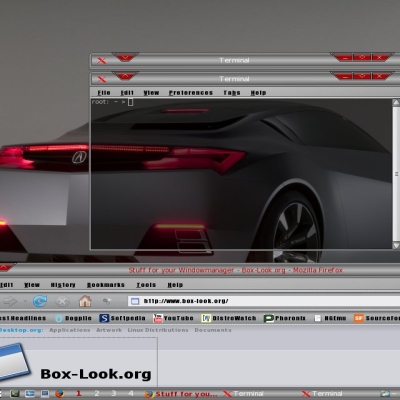Click the third monitor launcher icon in panel
Viewport: 400px width, 400px height.
[45, 394]
